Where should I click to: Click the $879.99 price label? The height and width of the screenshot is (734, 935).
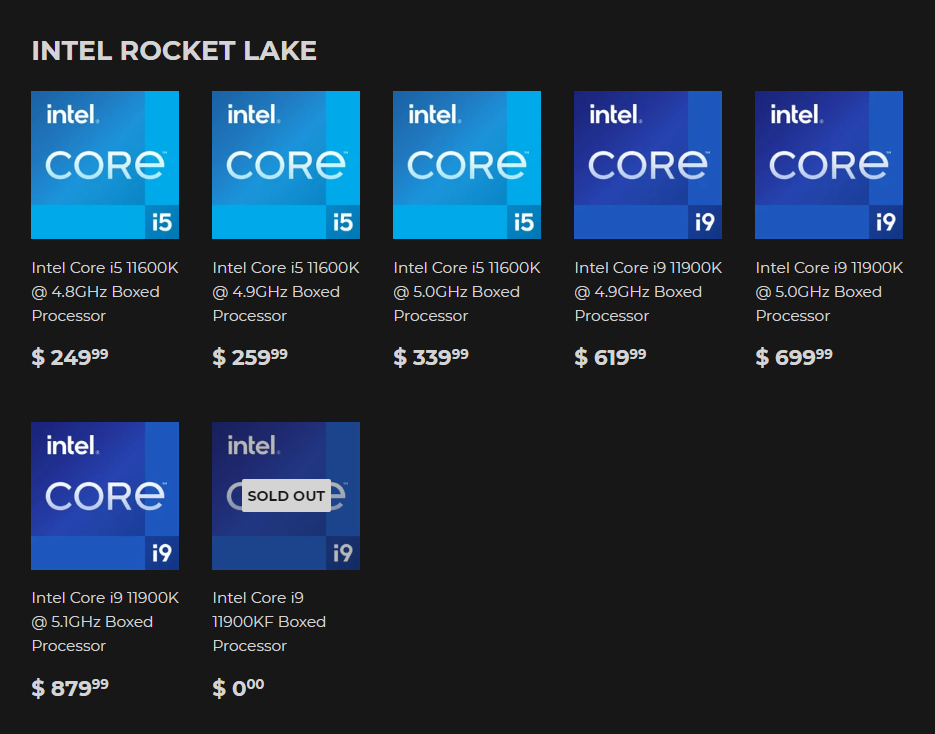(x=70, y=687)
